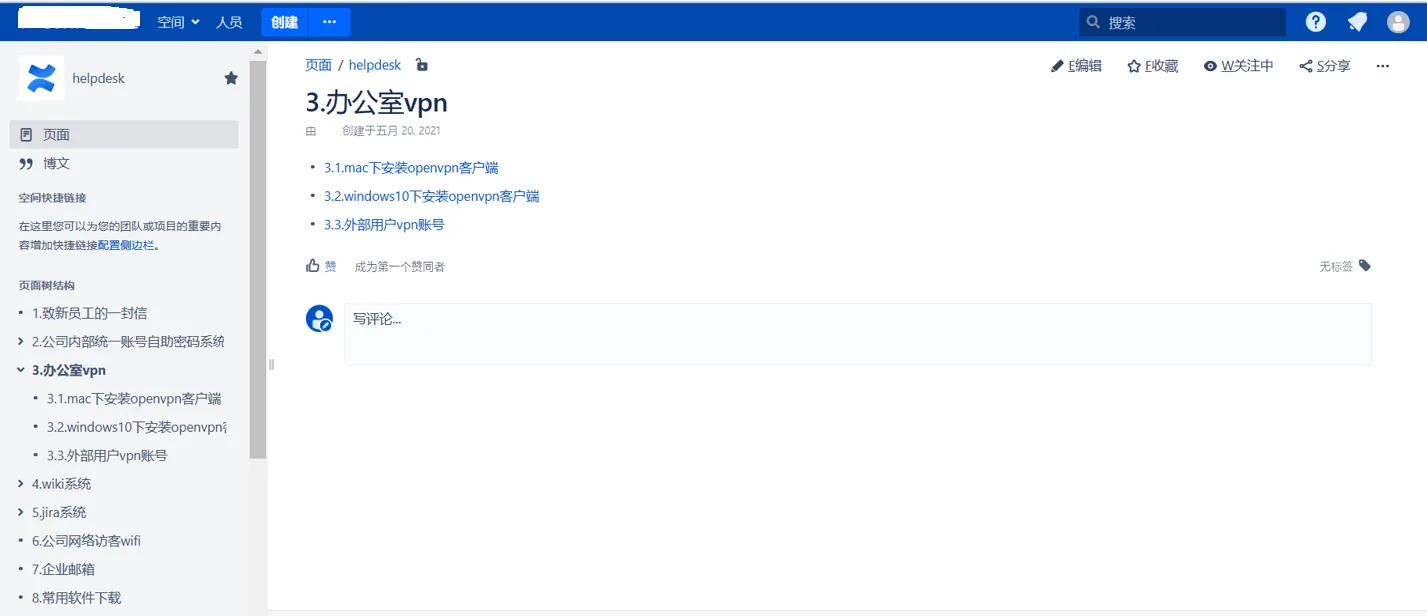Screen dimensions: 1427x616
Task: Click the helpdesk breadcrumb link
Action: pyautogui.click(x=375, y=65)
